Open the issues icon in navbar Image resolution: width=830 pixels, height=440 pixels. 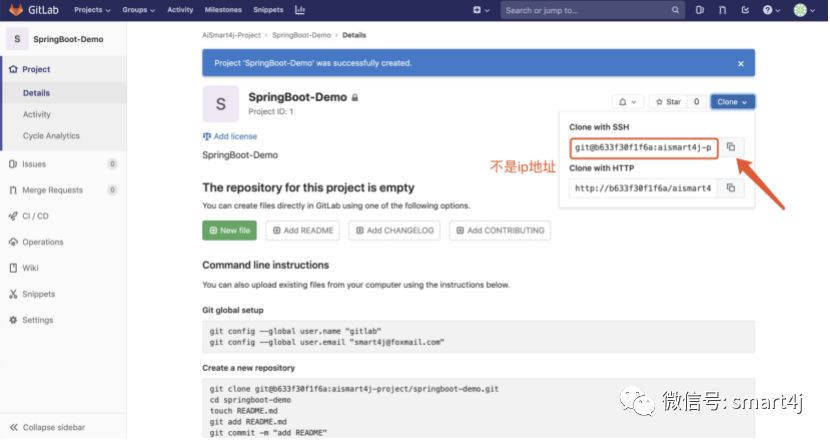(x=700, y=10)
